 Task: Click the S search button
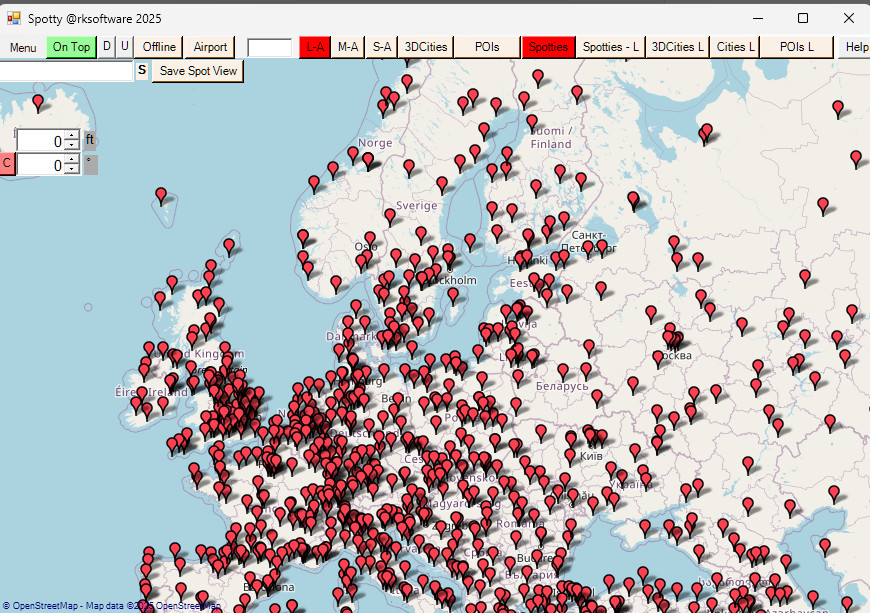click(x=141, y=71)
